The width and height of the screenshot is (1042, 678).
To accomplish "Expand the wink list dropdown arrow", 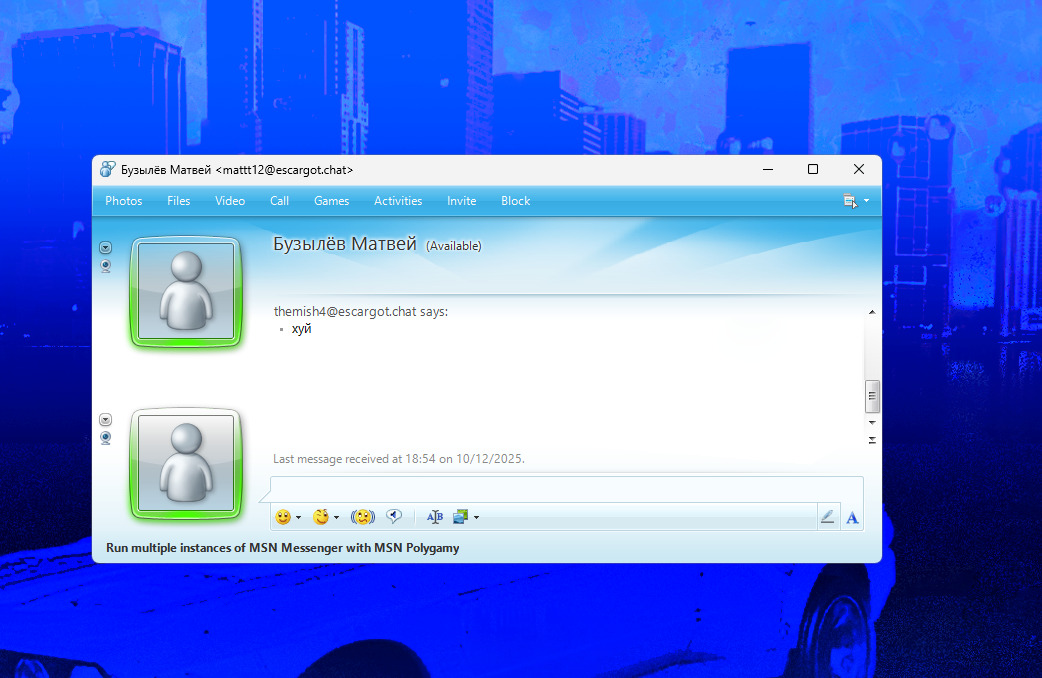I will point(336,517).
